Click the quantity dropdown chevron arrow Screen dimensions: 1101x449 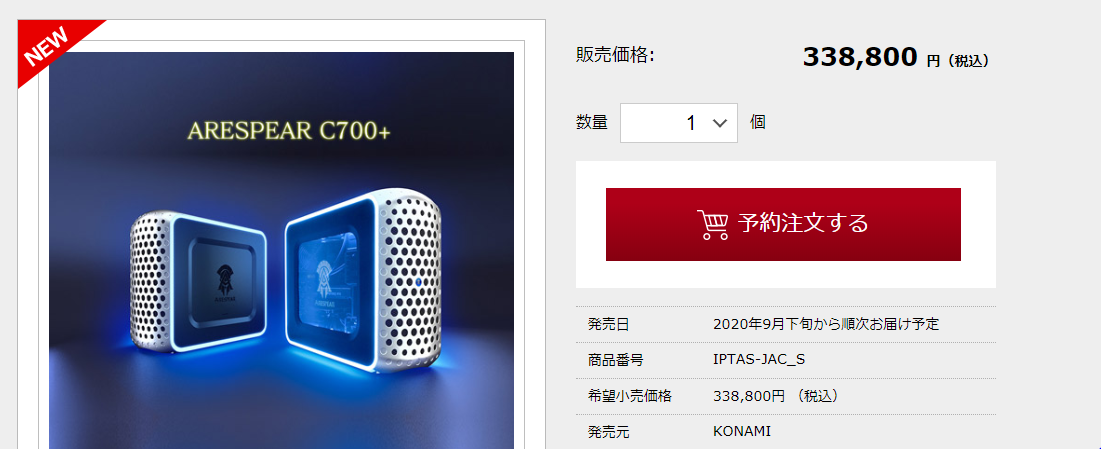coord(719,123)
